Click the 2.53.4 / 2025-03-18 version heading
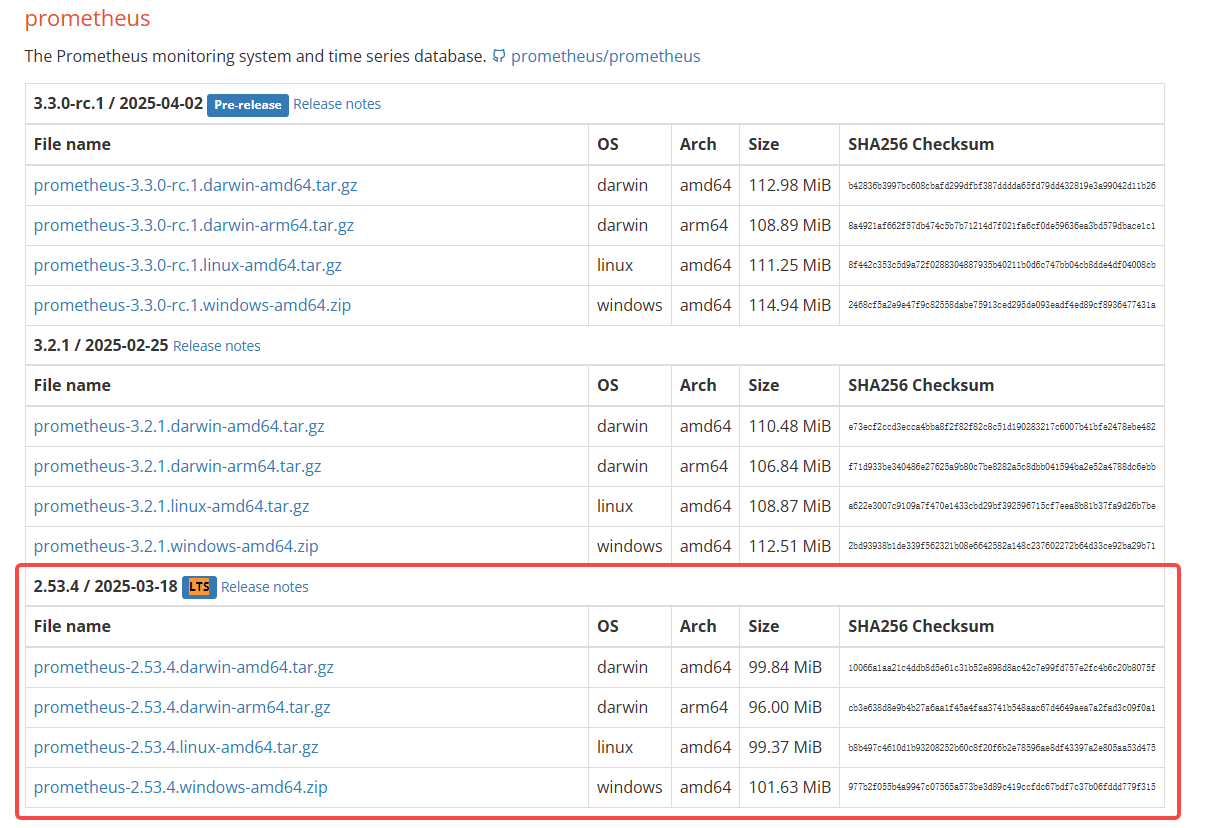This screenshot has width=1212, height=828. tap(105, 586)
